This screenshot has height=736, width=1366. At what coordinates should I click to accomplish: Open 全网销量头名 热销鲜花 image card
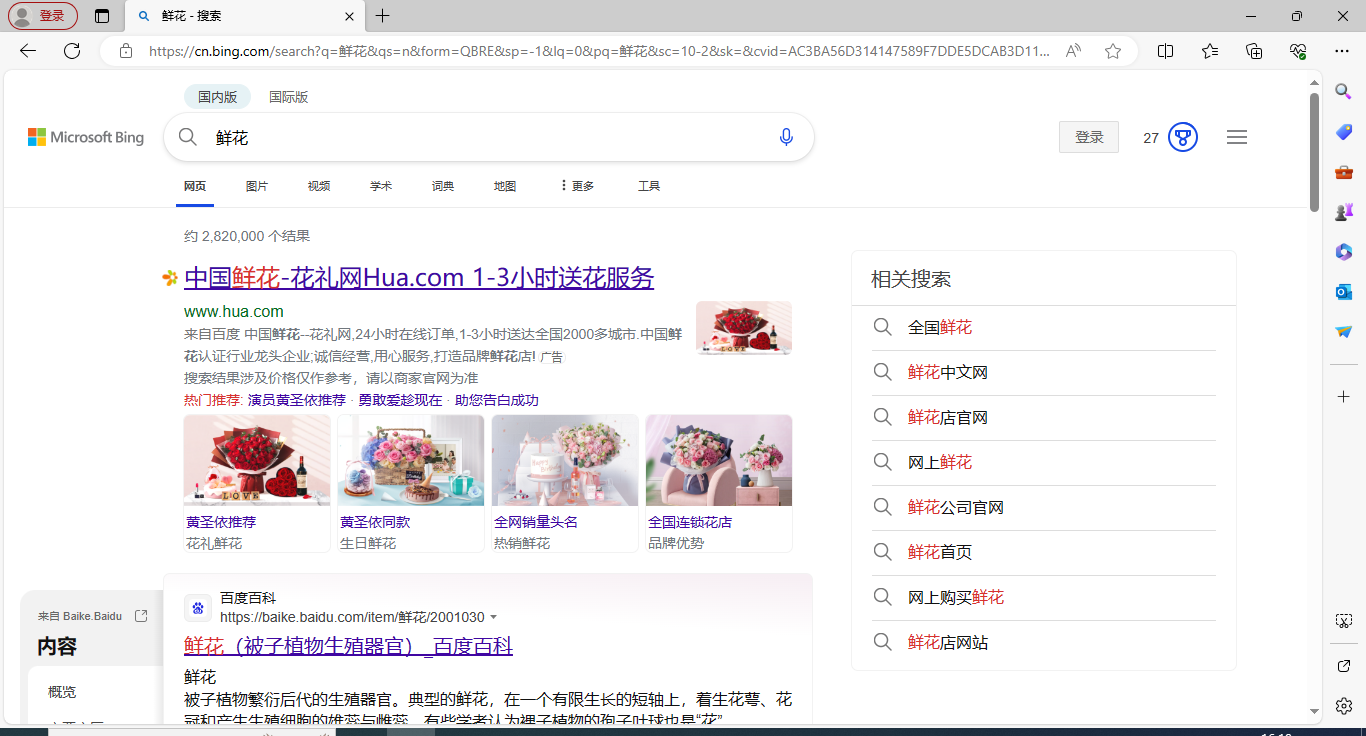[565, 483]
